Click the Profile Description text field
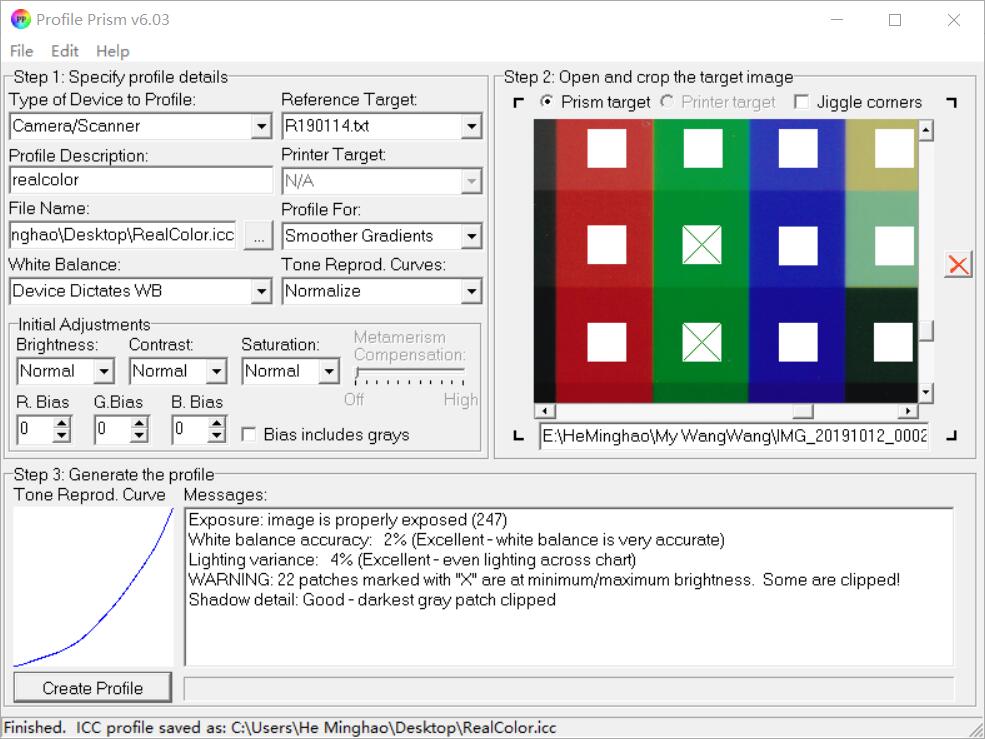Image resolution: width=985 pixels, height=739 pixels. [x=140, y=180]
